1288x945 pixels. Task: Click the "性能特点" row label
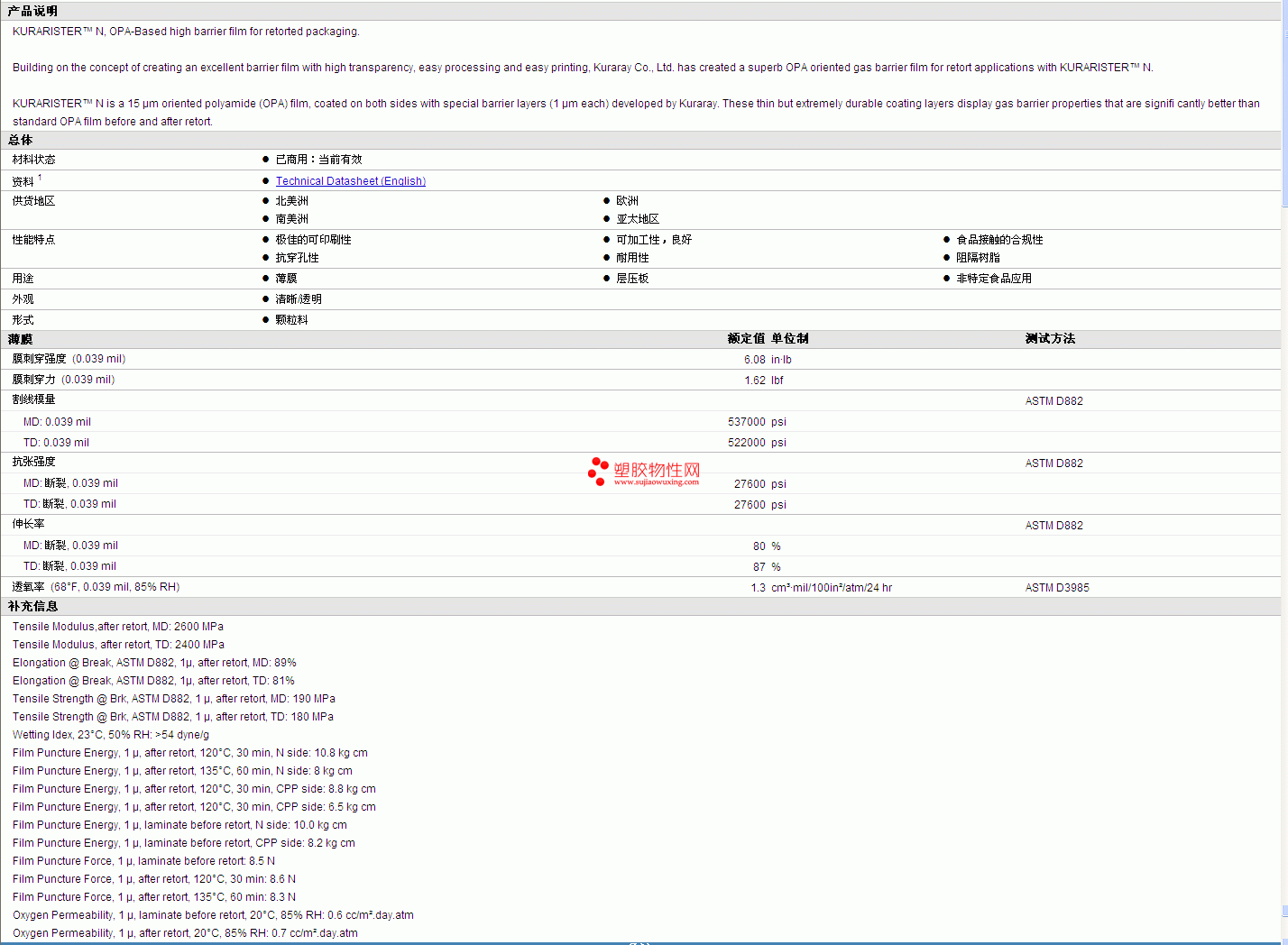(34, 240)
